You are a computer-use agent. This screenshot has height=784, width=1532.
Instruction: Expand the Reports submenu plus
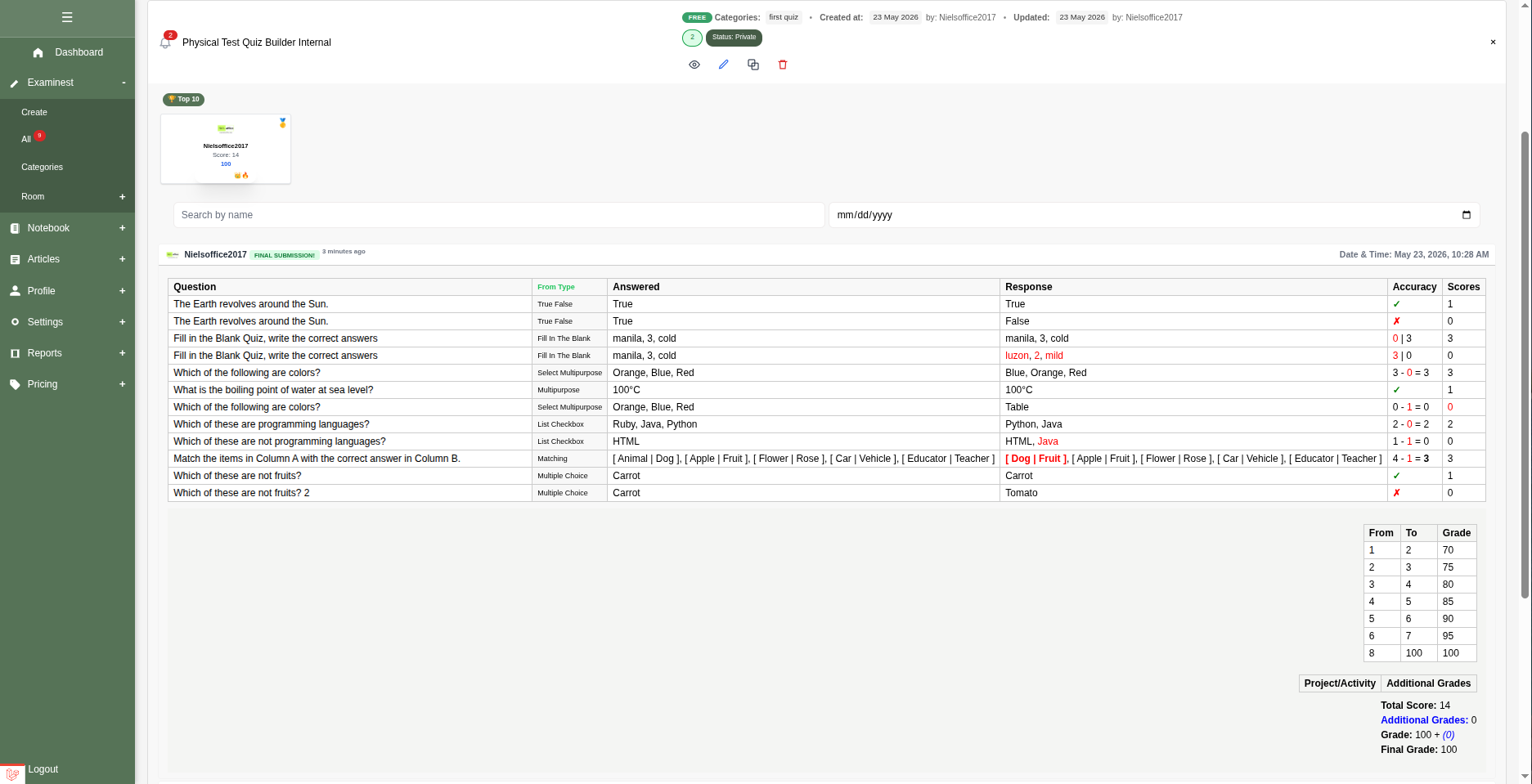[x=123, y=353]
